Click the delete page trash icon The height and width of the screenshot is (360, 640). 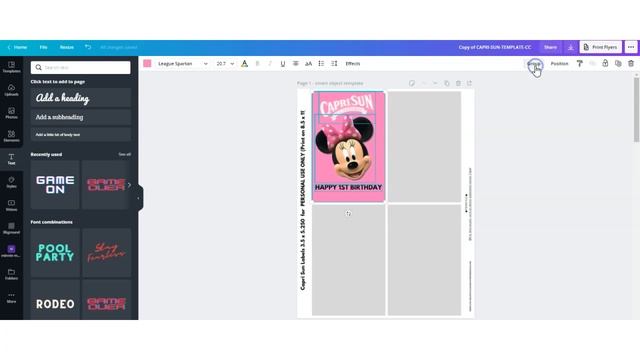(458, 83)
